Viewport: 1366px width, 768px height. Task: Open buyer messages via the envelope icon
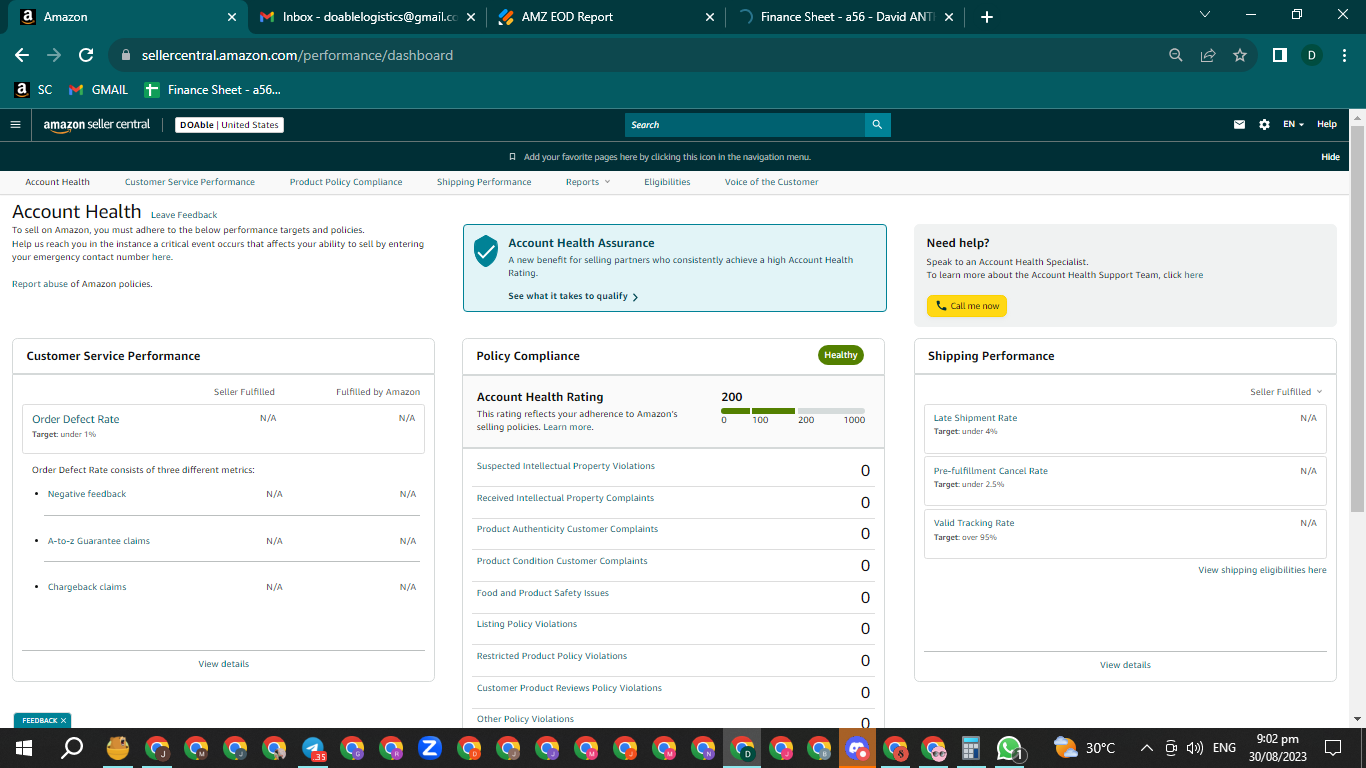pyautogui.click(x=1239, y=125)
